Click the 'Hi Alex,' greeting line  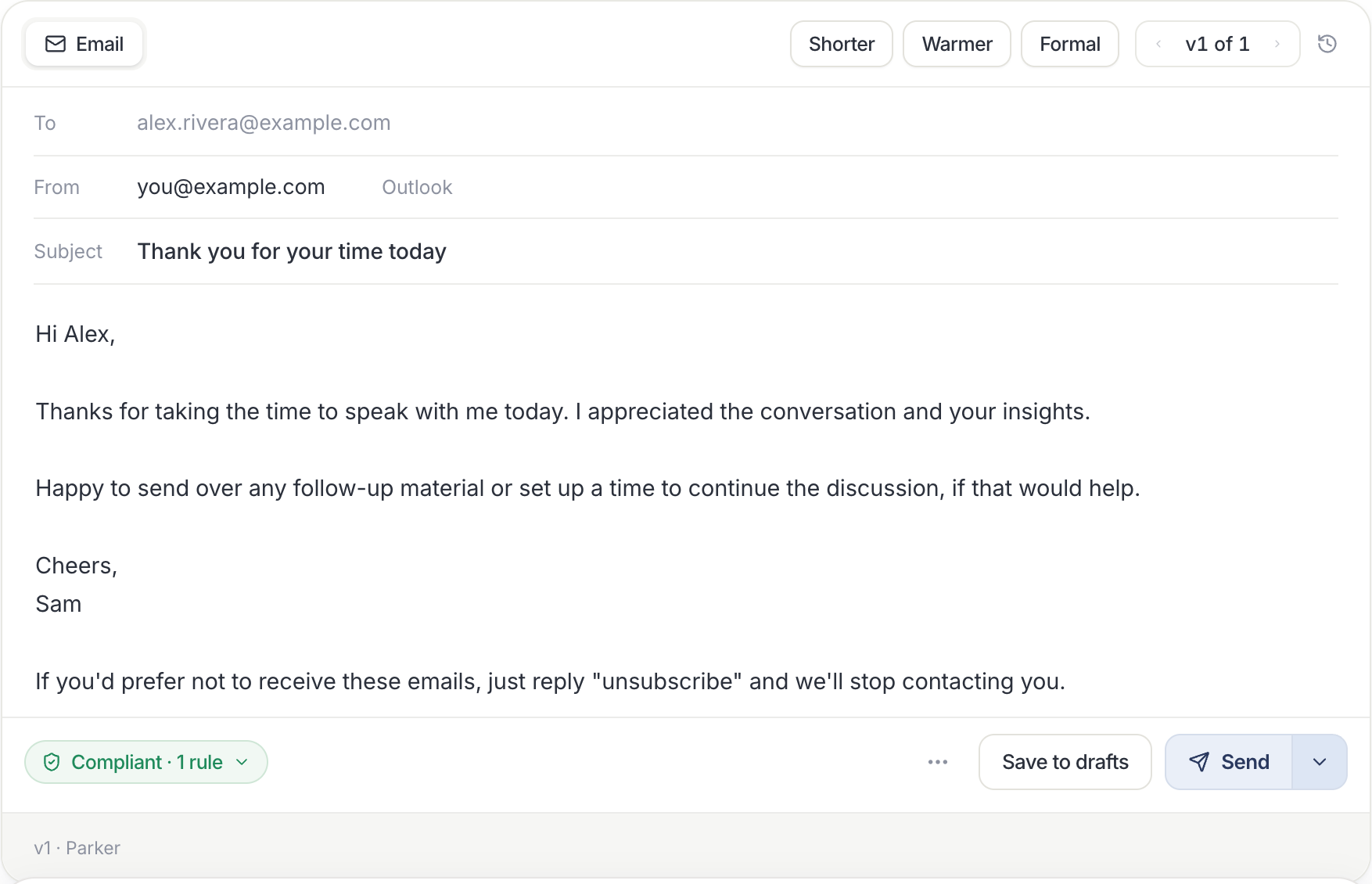click(x=75, y=334)
